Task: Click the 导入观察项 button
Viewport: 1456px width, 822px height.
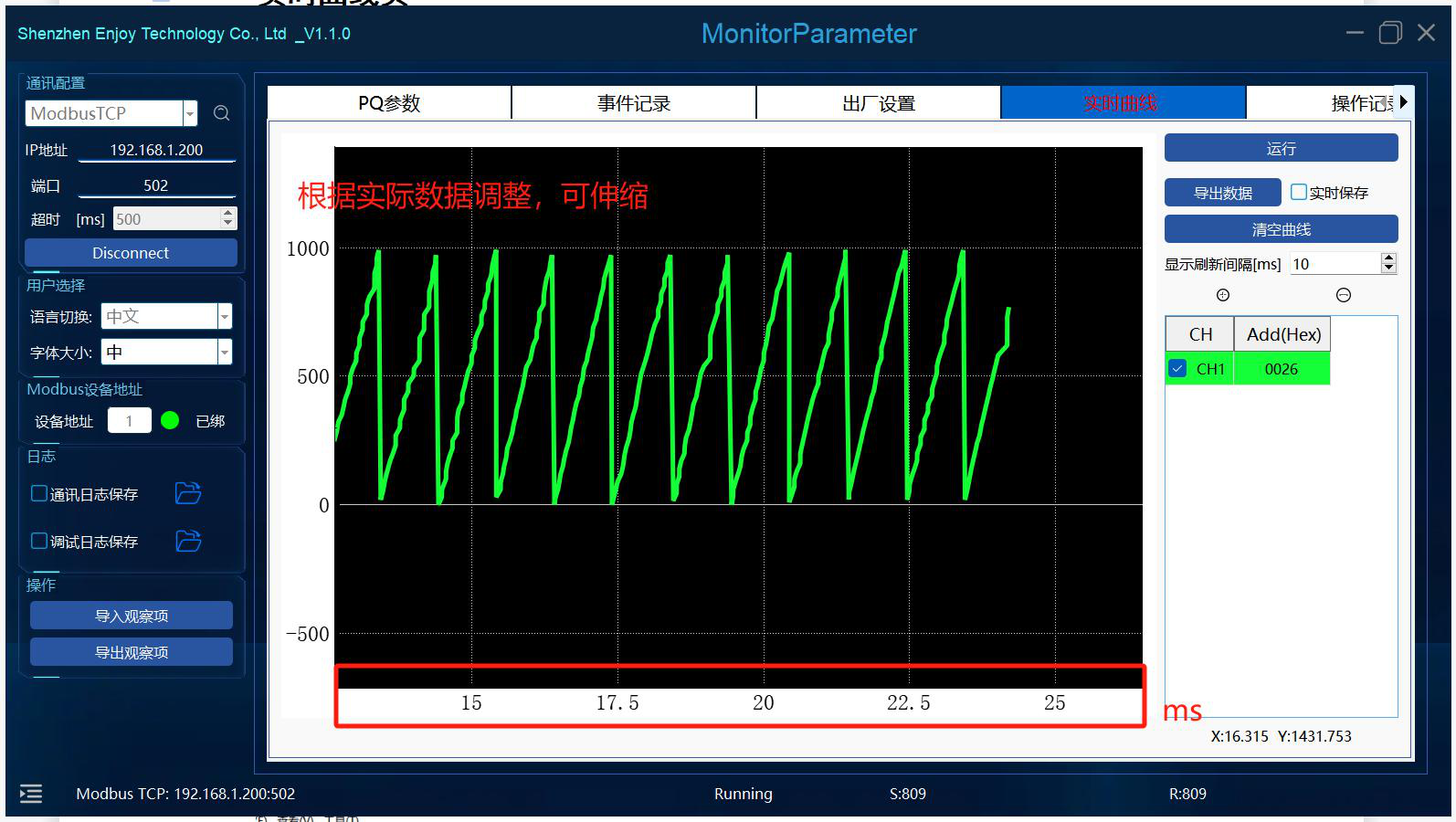Action: click(x=132, y=616)
